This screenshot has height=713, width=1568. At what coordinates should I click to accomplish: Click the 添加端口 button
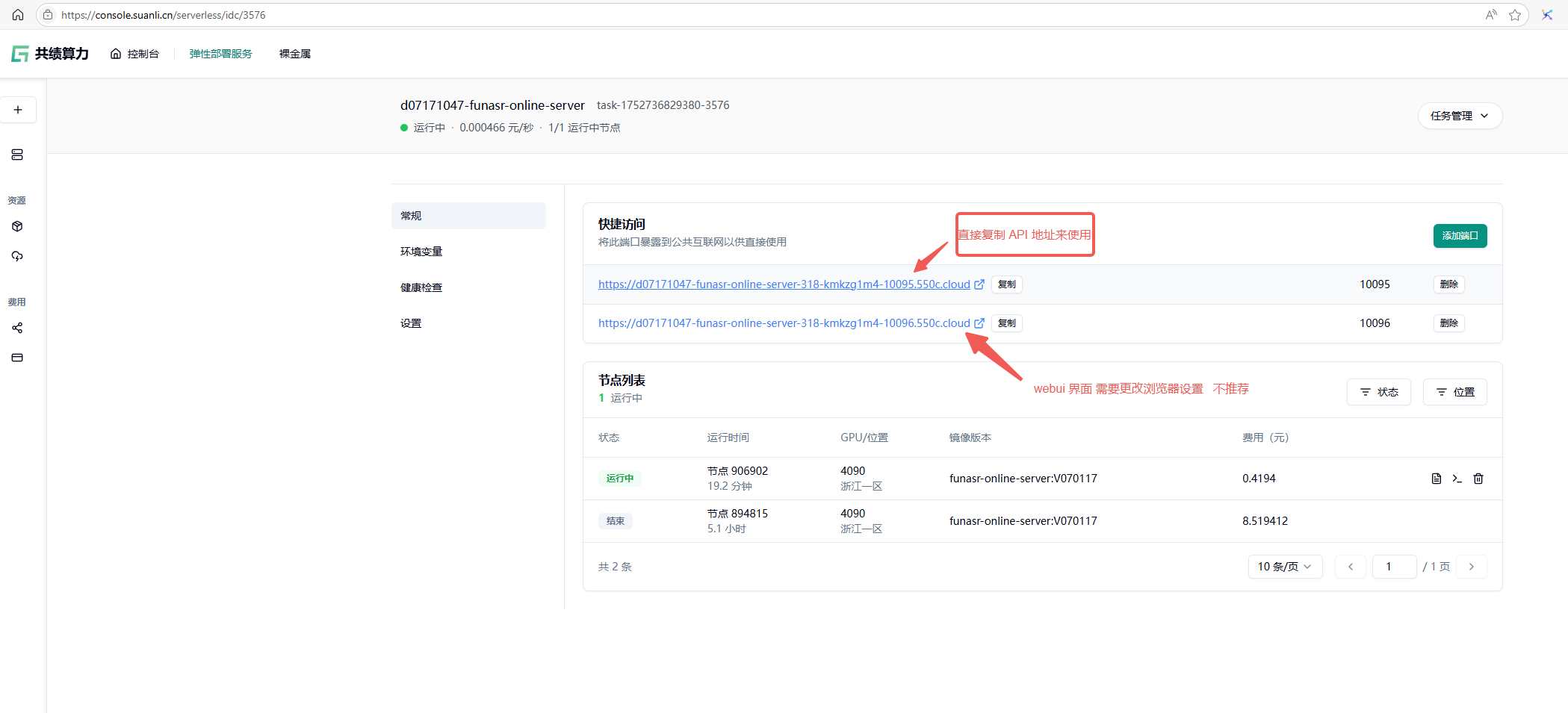pos(1460,236)
